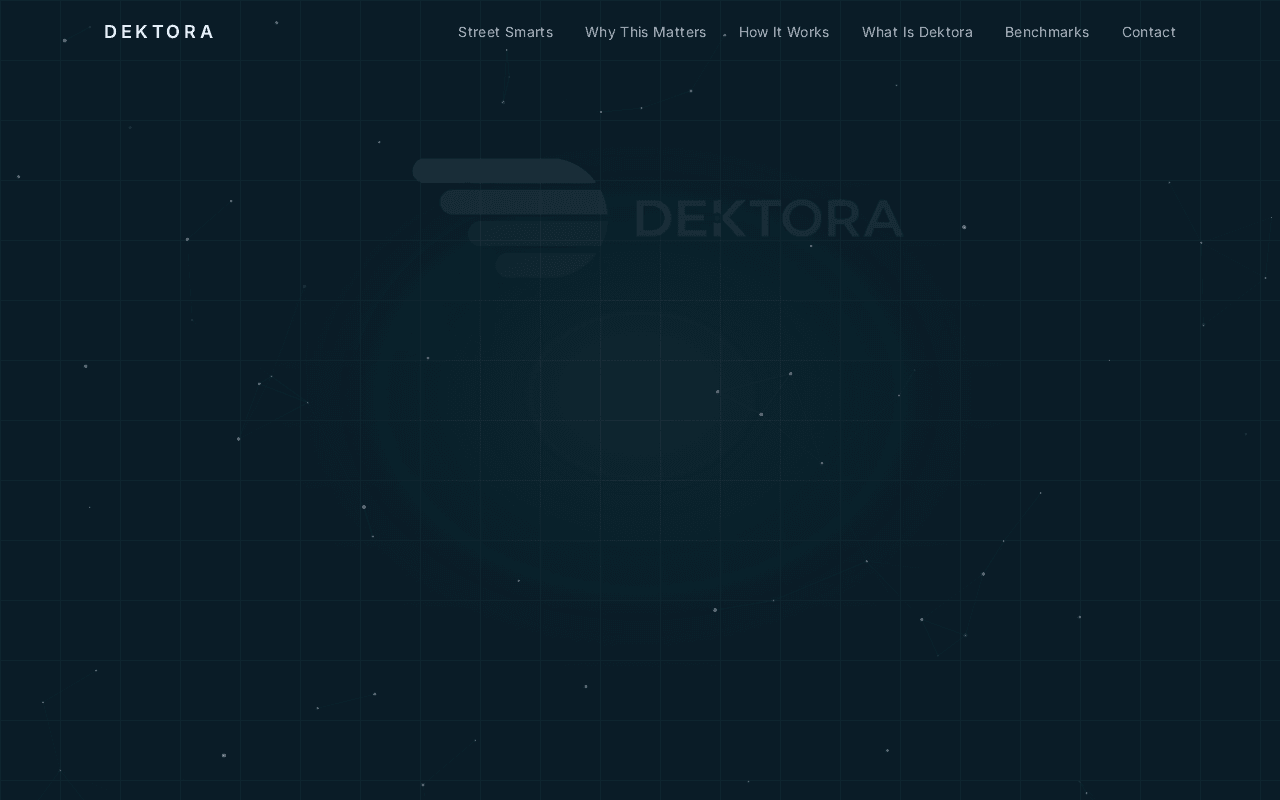Open the Contact page link

click(1149, 32)
